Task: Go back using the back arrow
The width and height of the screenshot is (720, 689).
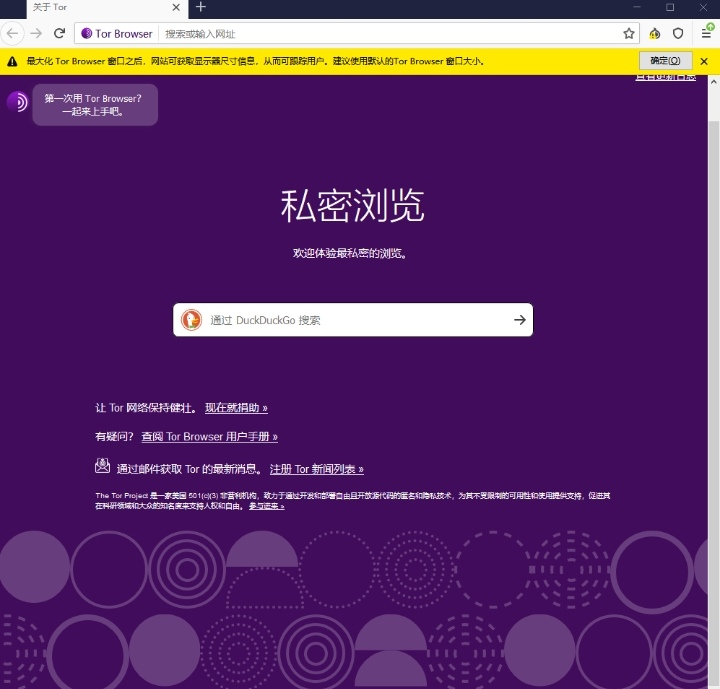Action: point(12,34)
